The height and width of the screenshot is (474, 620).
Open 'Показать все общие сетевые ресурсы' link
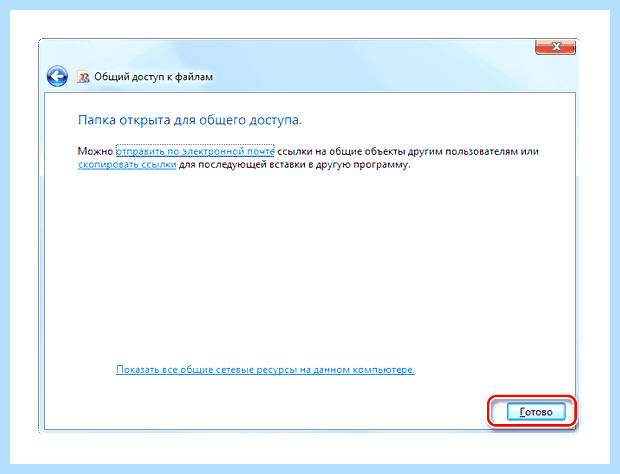tap(265, 370)
